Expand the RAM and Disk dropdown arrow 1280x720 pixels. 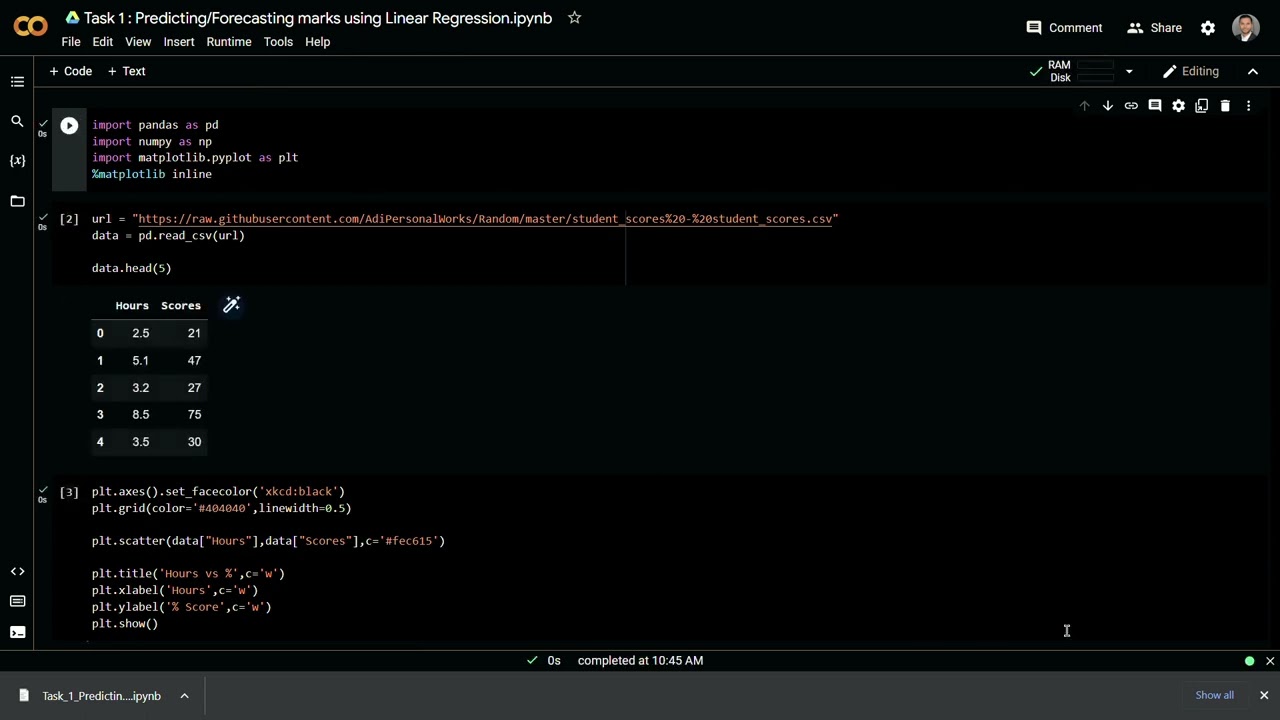click(x=1129, y=72)
